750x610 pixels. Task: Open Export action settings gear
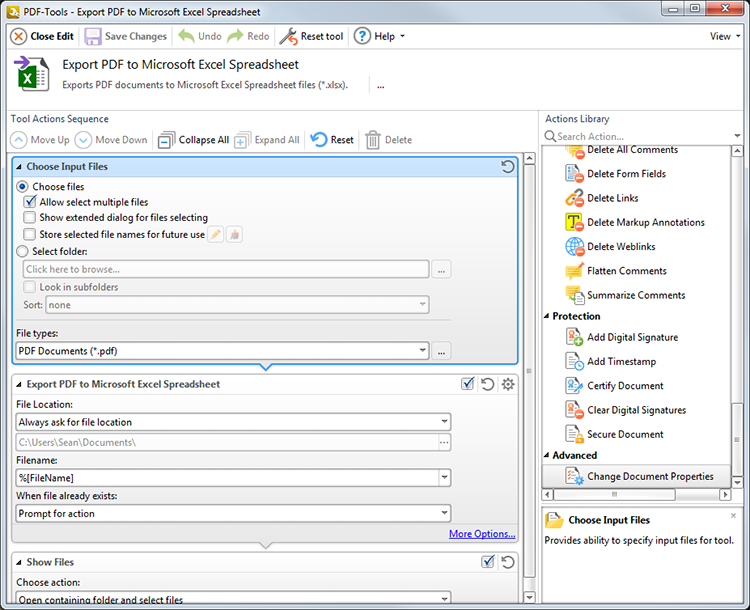coord(508,384)
